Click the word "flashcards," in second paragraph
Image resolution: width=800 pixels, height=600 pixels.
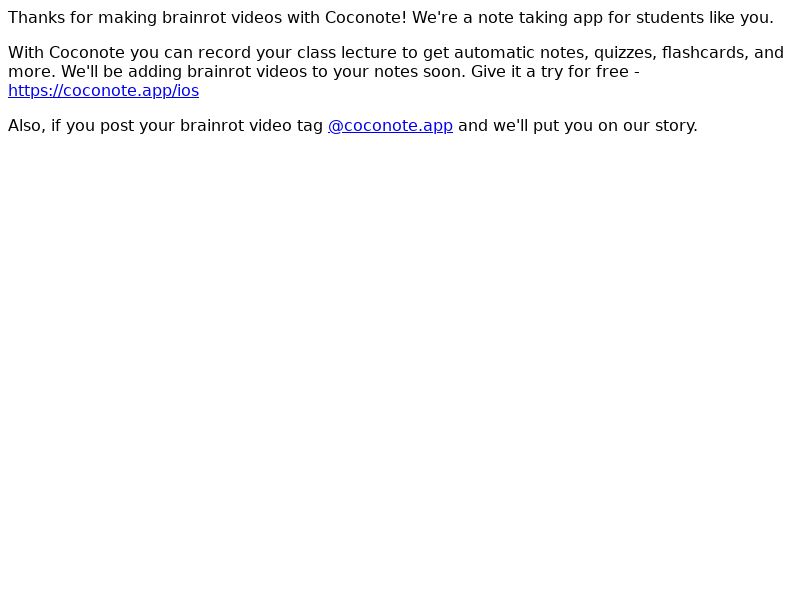[x=705, y=53]
